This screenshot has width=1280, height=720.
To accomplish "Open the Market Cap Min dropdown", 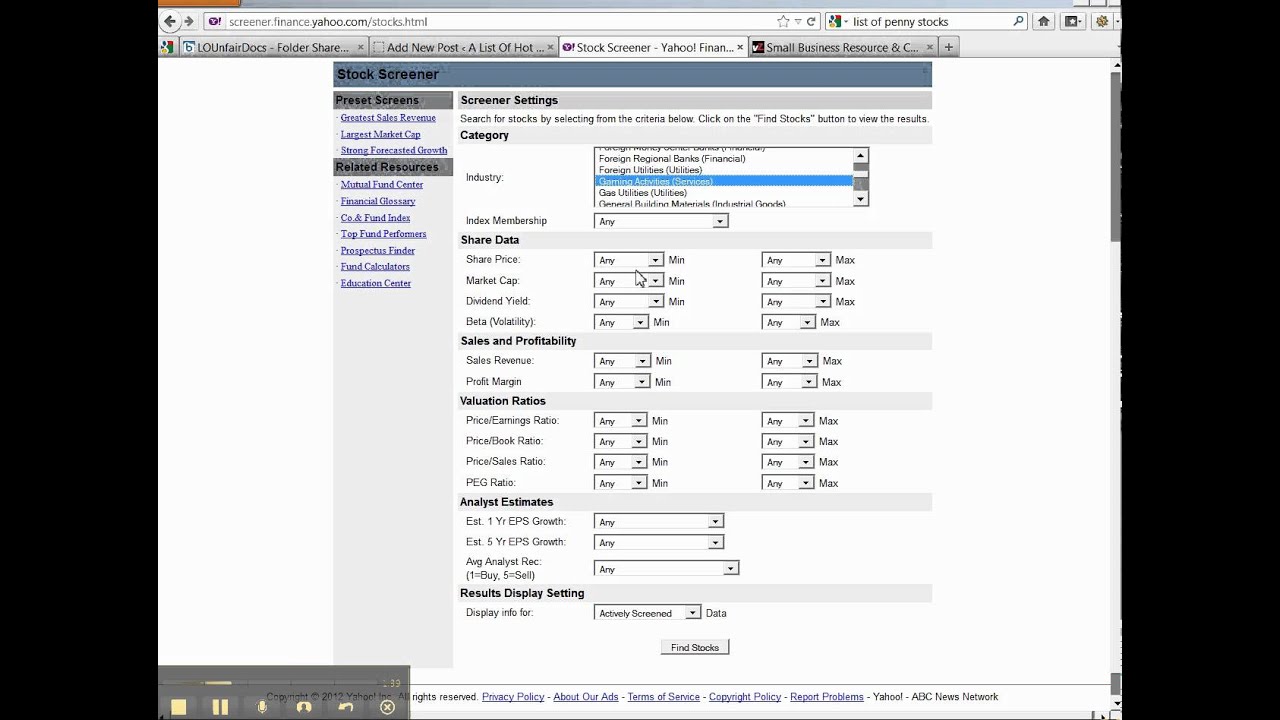I will 628,281.
